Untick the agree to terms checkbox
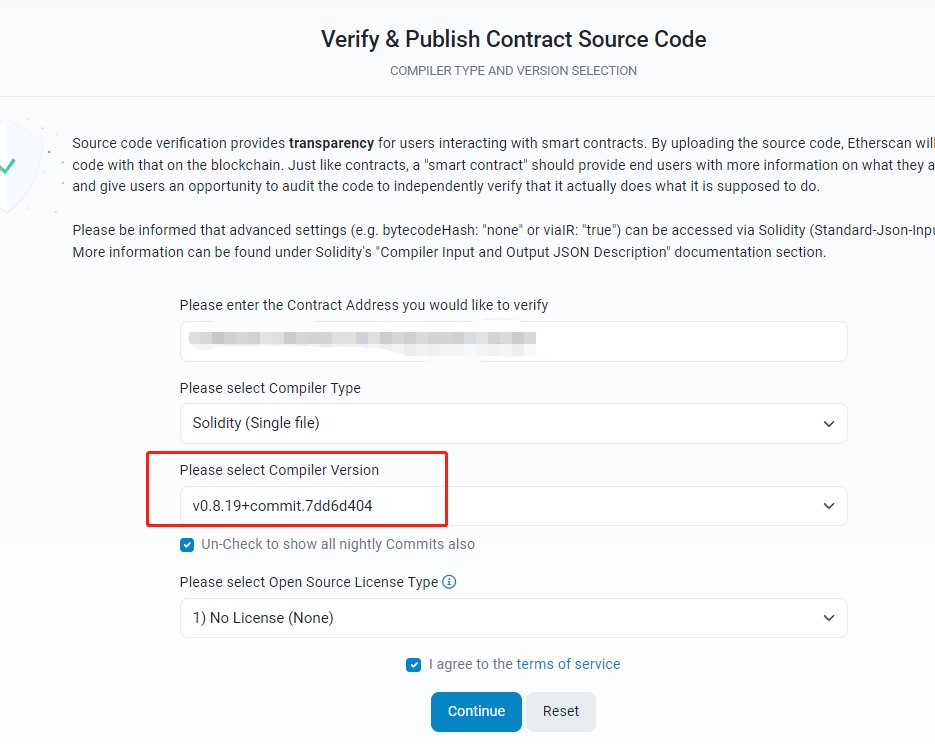The width and height of the screenshot is (935, 744). pyautogui.click(x=413, y=665)
